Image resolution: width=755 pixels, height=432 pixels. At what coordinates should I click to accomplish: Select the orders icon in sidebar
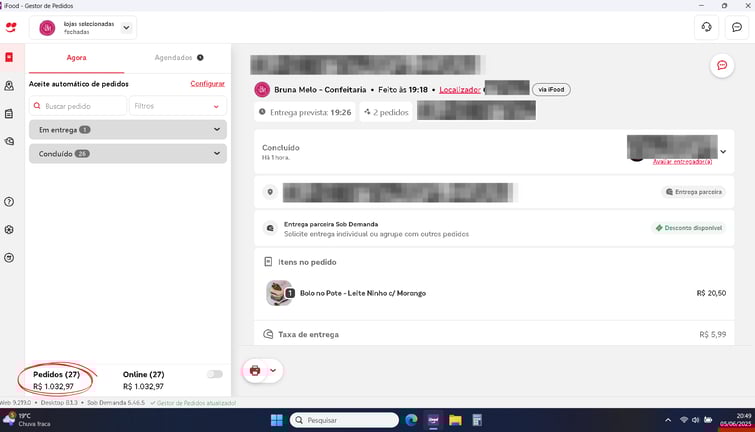coord(9,57)
